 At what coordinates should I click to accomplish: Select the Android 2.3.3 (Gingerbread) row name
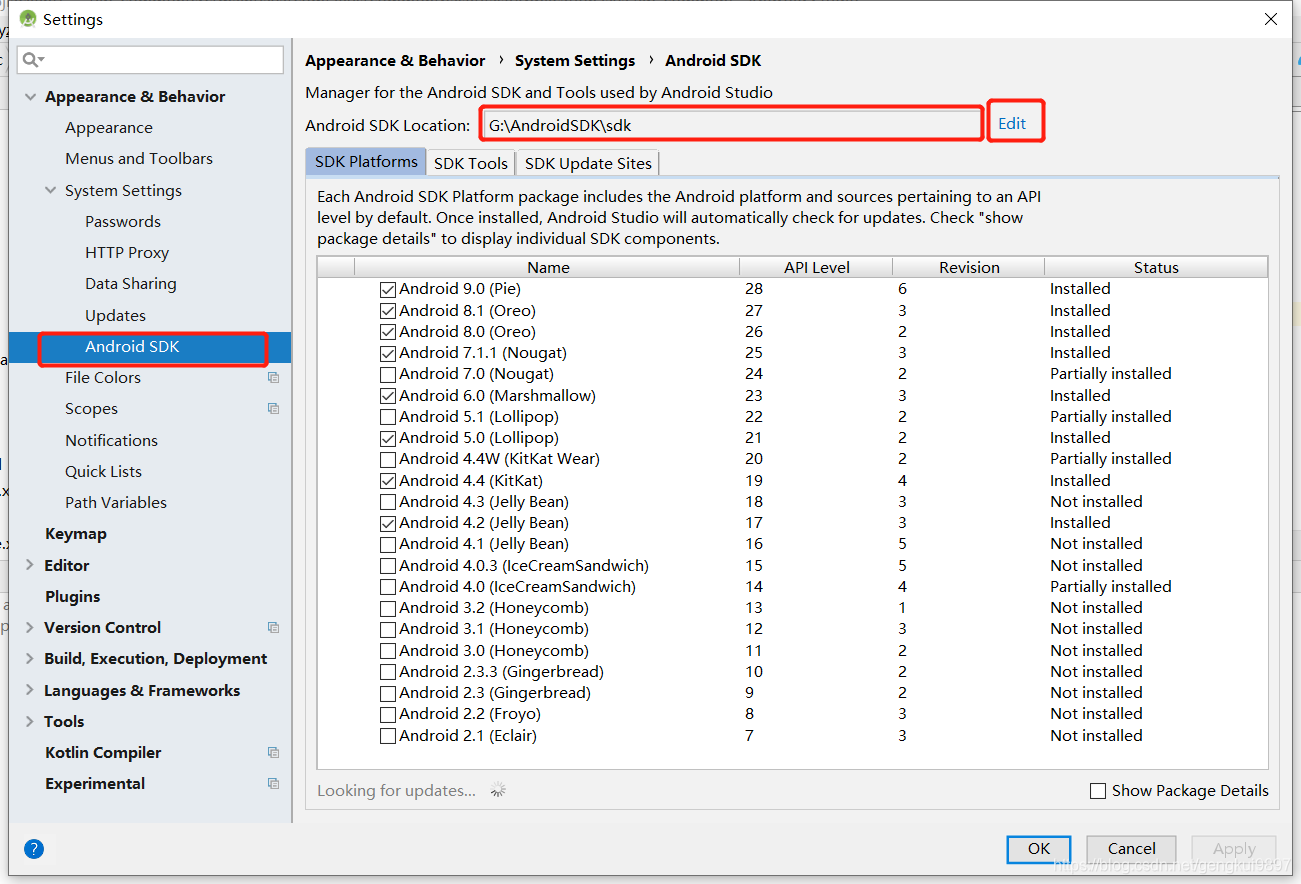pyautogui.click(x=501, y=672)
